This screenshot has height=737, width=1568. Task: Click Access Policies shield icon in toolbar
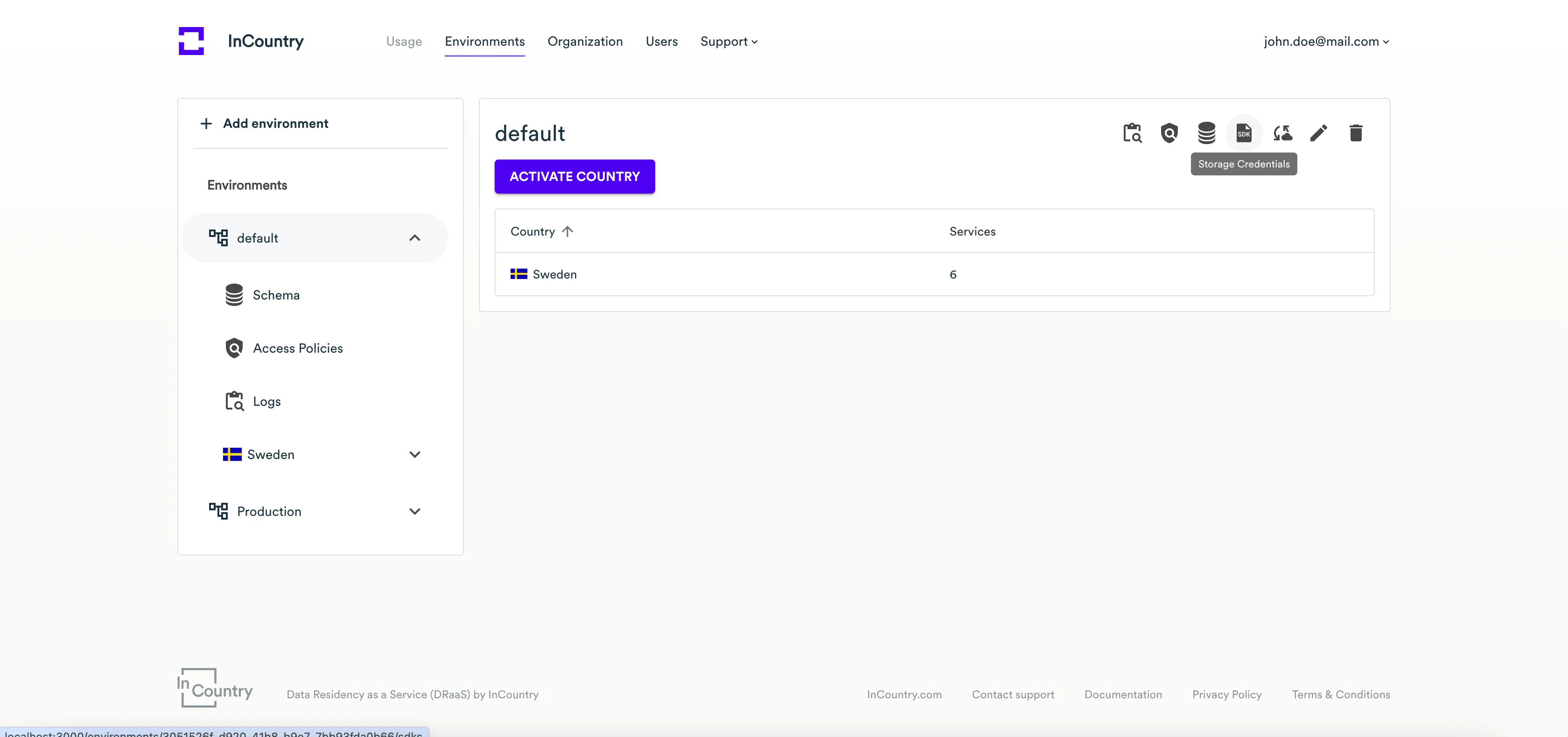click(x=1169, y=132)
